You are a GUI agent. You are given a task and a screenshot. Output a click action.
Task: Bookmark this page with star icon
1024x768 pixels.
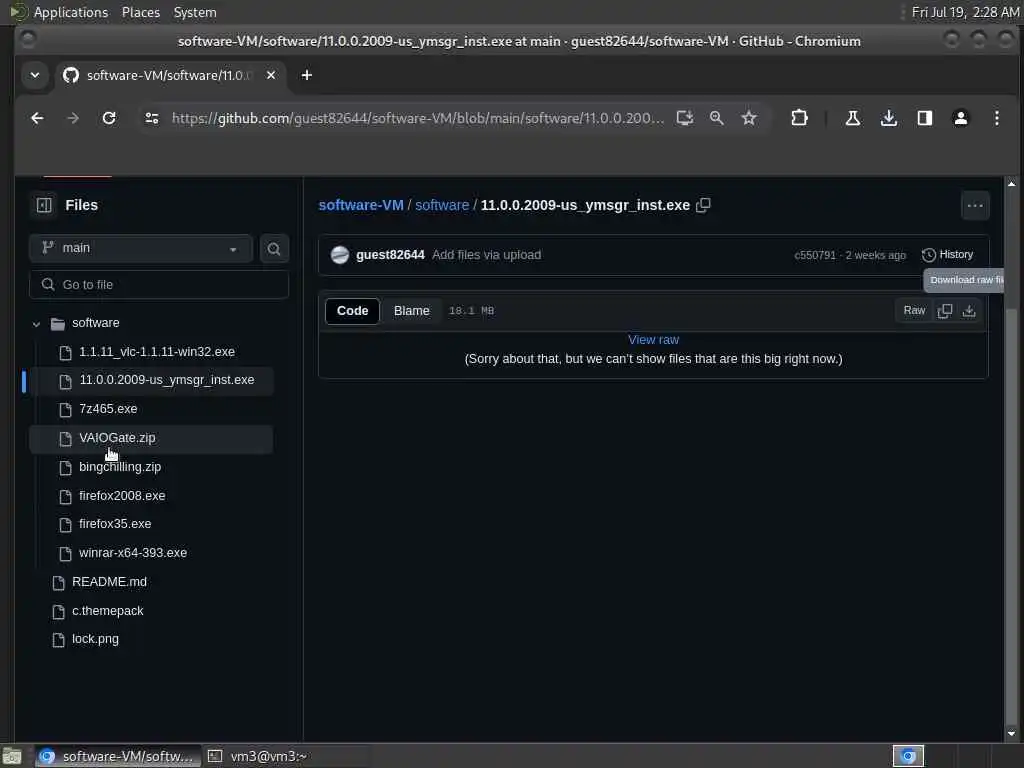coord(749,118)
